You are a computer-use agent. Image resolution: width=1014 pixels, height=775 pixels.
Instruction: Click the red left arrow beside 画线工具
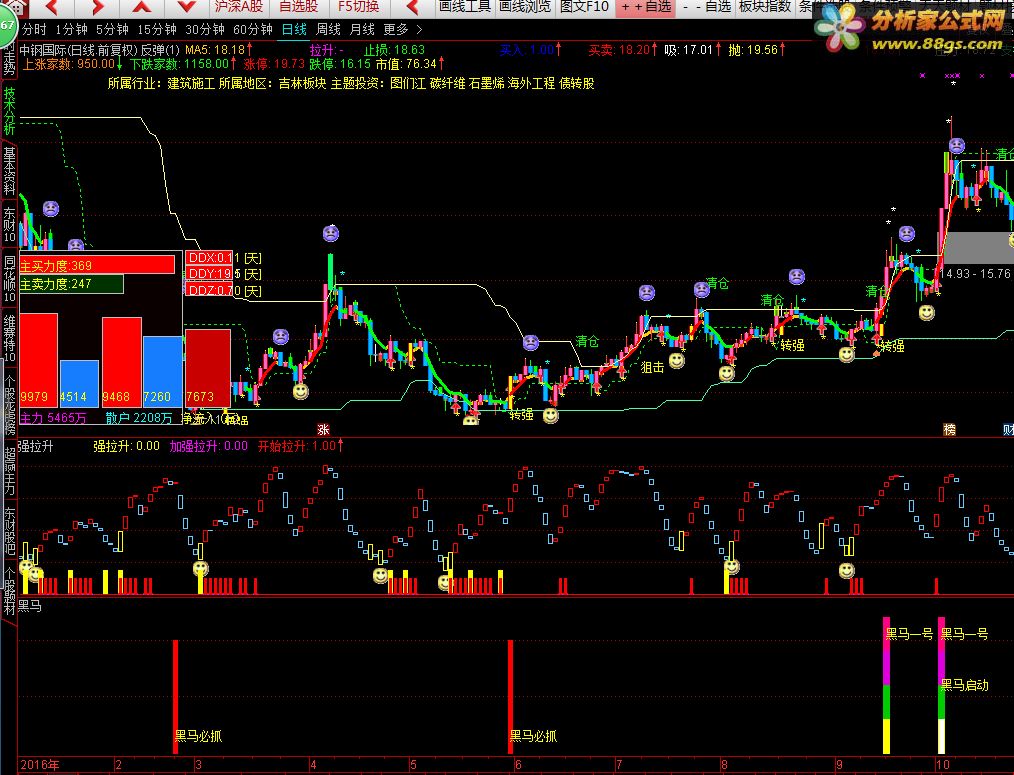coord(412,8)
